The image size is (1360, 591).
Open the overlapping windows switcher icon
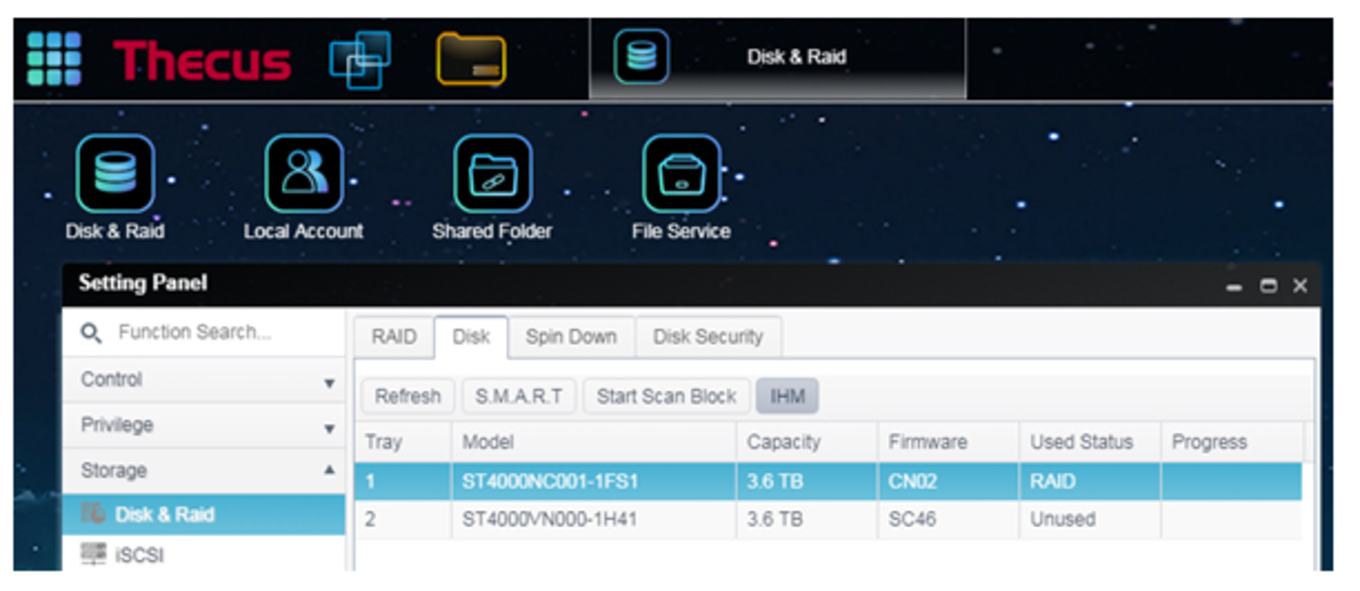[x=360, y=59]
